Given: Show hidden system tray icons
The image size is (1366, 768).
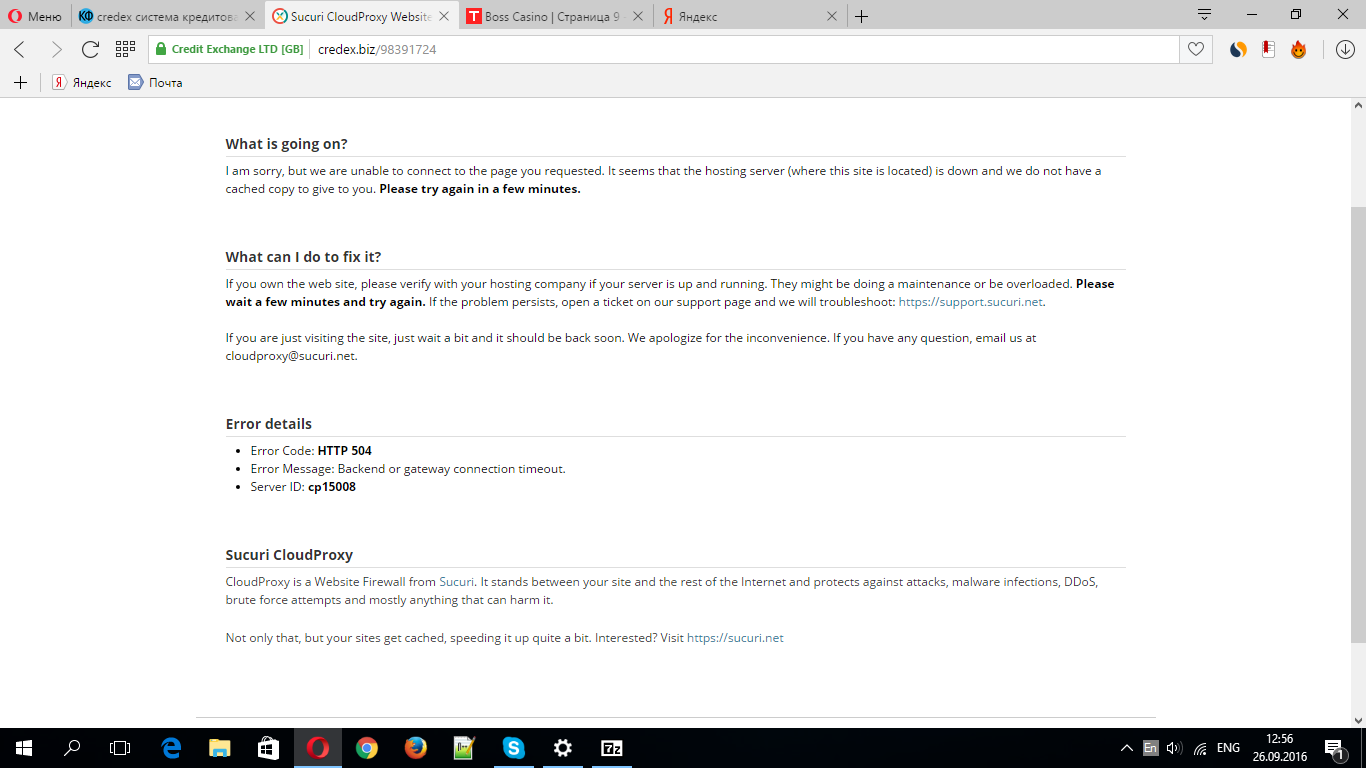Looking at the screenshot, I should tap(1127, 748).
